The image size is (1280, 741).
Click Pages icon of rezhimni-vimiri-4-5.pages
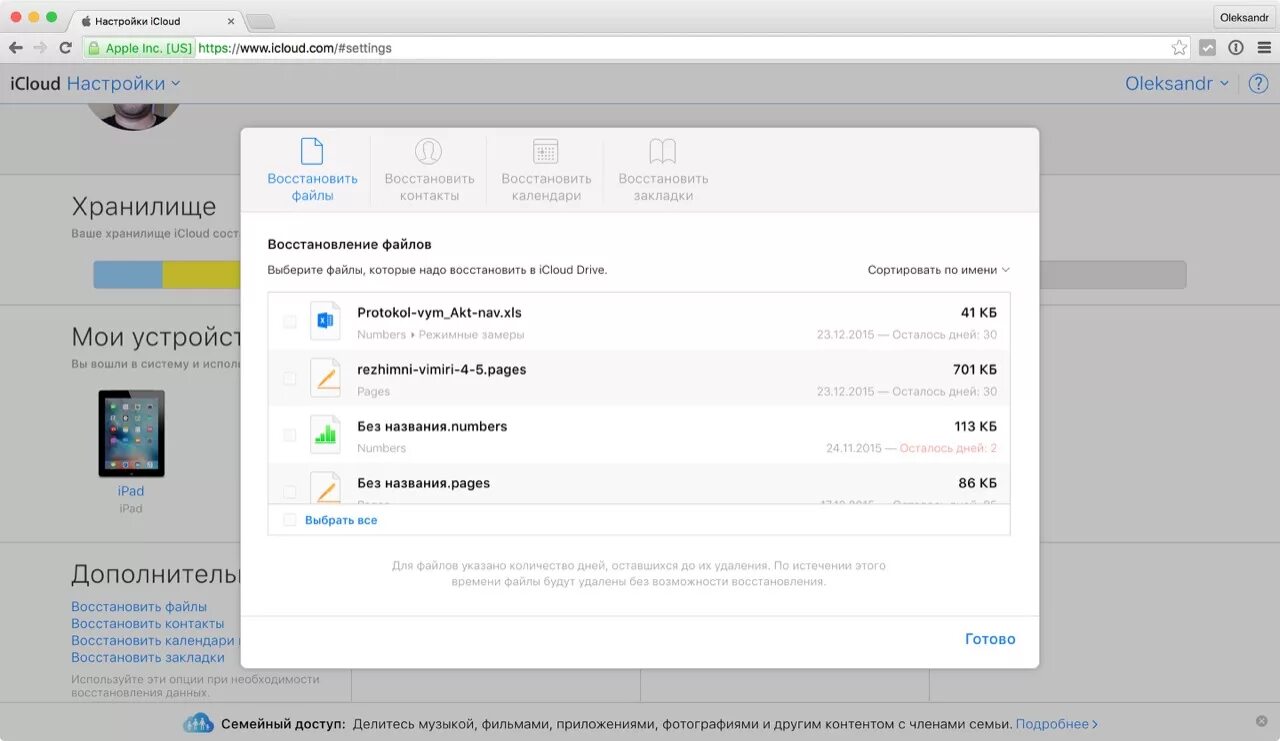(325, 378)
